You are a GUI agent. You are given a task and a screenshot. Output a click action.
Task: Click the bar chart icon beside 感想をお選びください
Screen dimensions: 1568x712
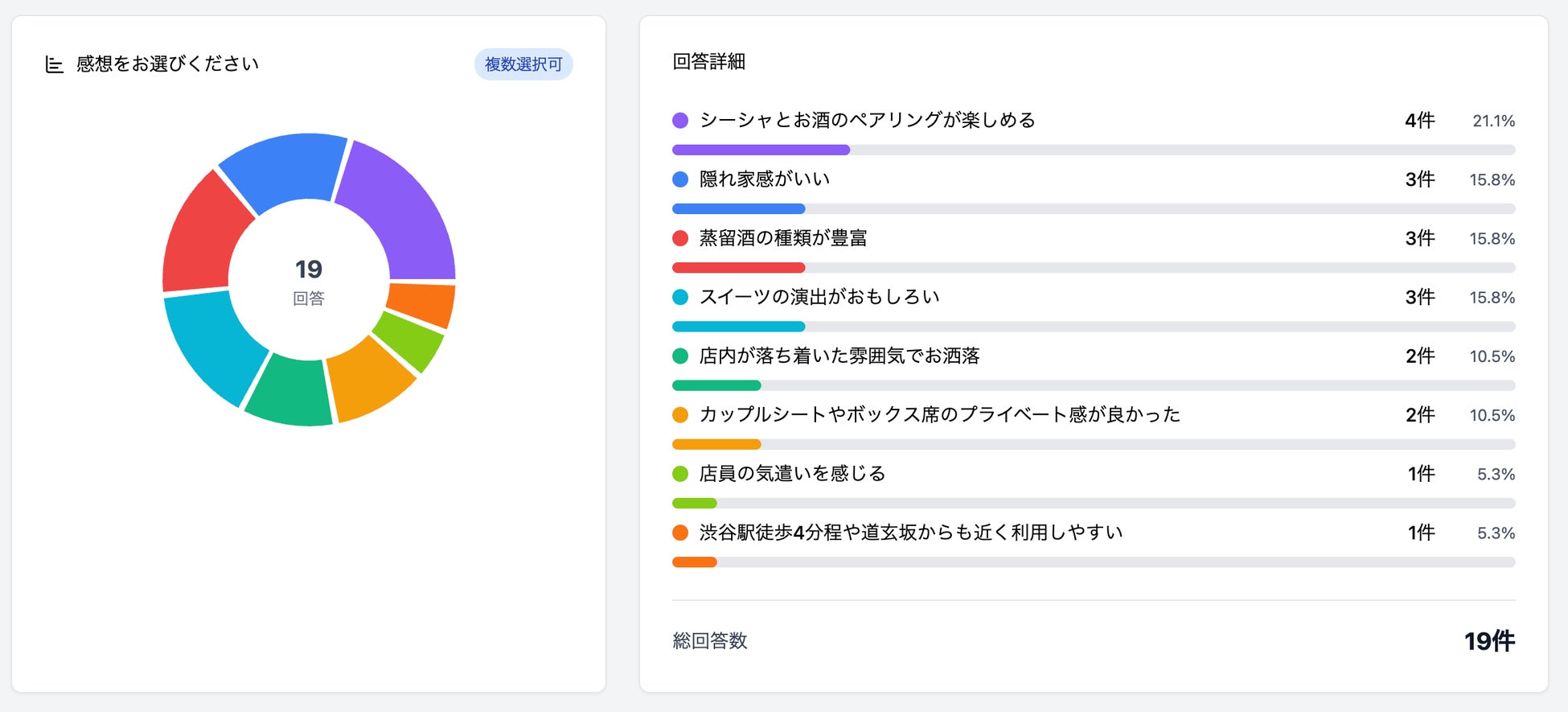[54, 64]
